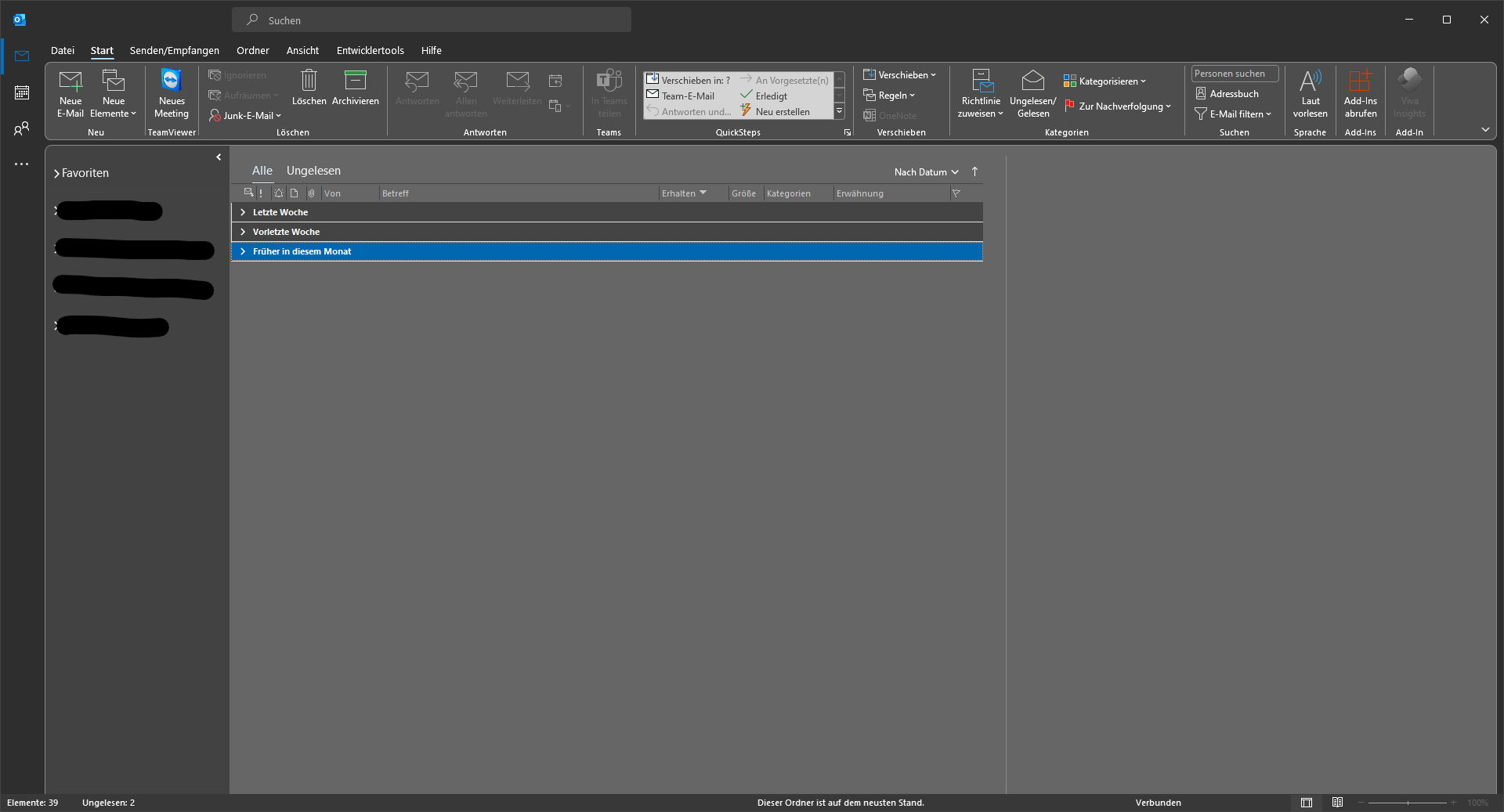Open the Hilfe tab
Screen dimensions: 1504x812
point(432,50)
